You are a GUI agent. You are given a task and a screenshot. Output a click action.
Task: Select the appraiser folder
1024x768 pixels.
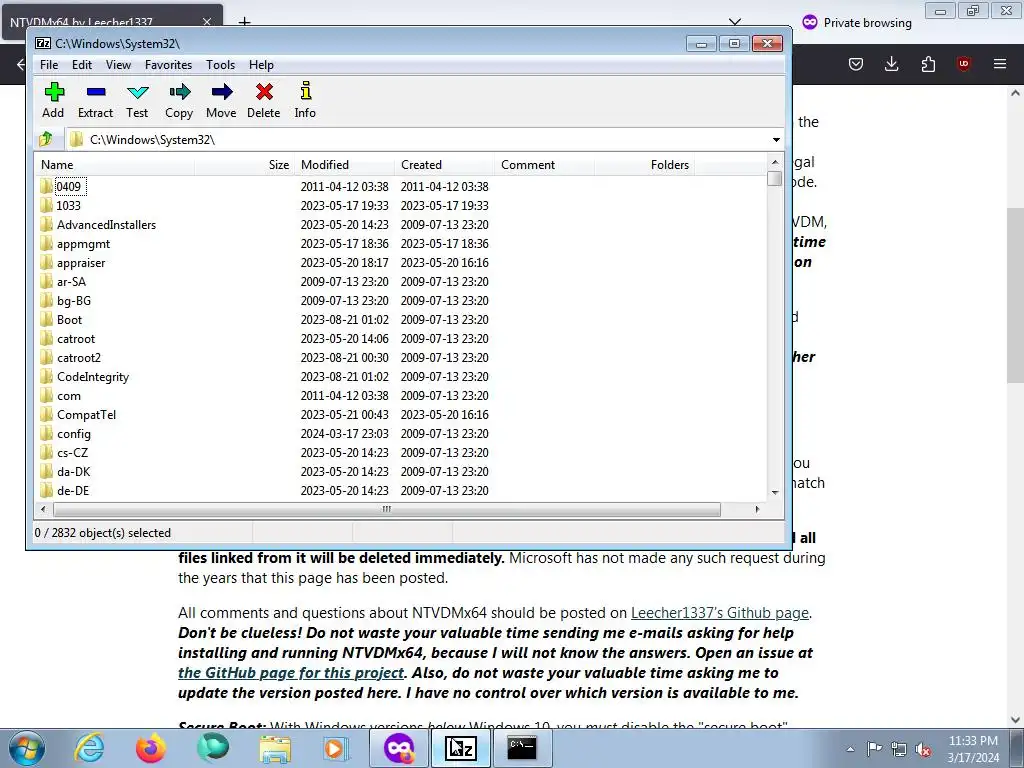pos(80,263)
